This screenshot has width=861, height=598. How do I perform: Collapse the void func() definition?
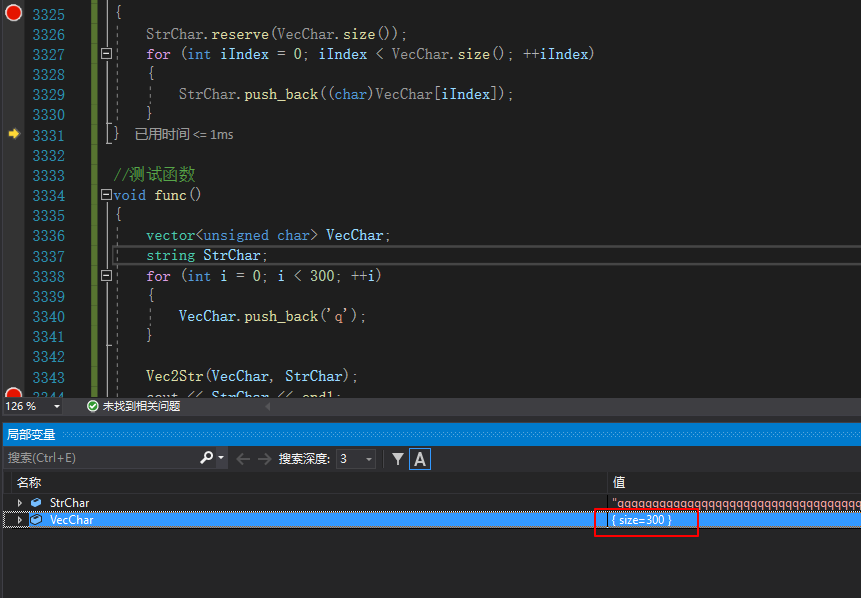tap(107, 195)
